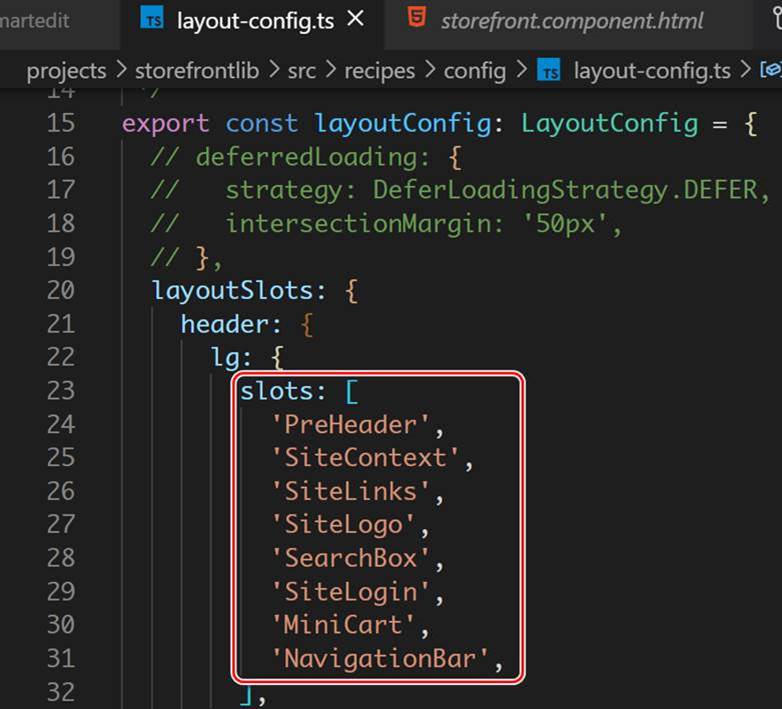
Task: Click the HTML5 icon on storefront tab
Action: pyautogui.click(x=417, y=17)
